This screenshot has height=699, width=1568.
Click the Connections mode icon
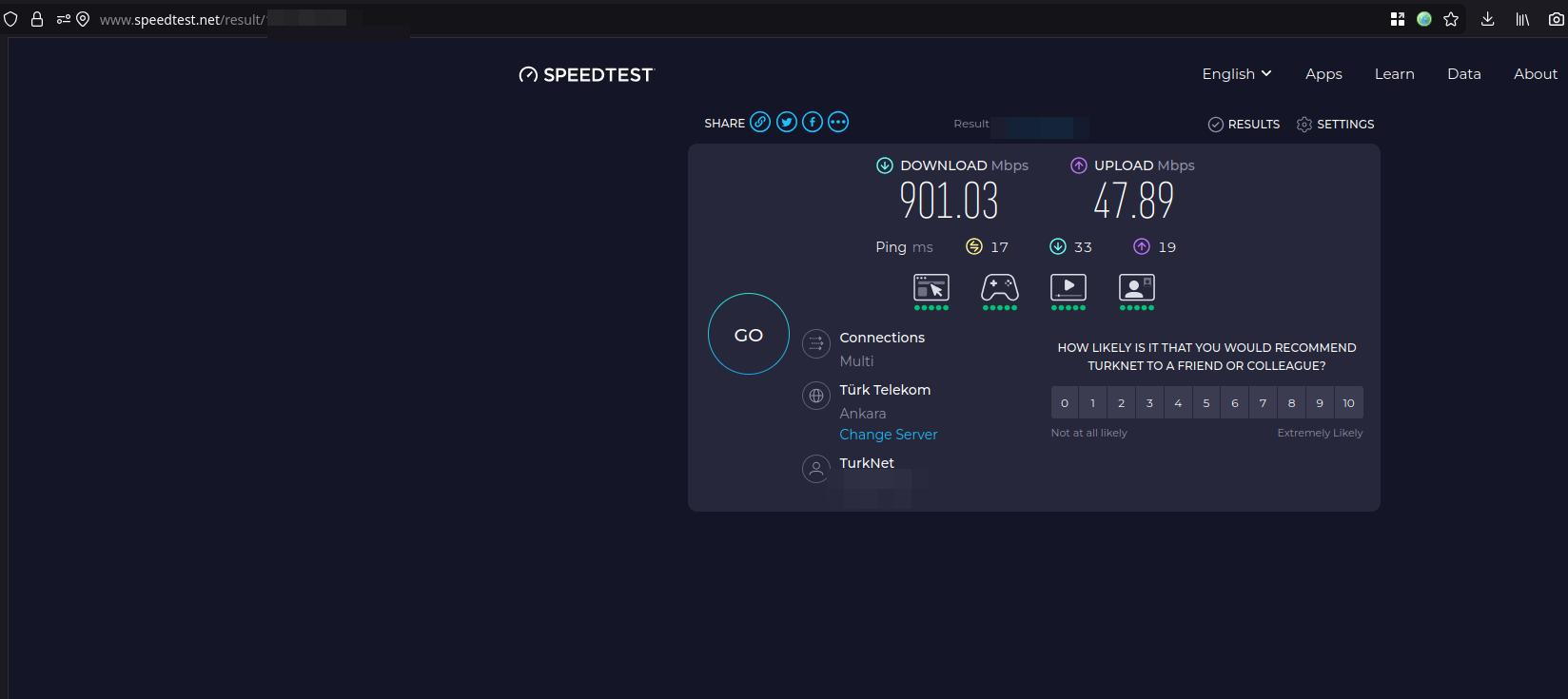816,343
